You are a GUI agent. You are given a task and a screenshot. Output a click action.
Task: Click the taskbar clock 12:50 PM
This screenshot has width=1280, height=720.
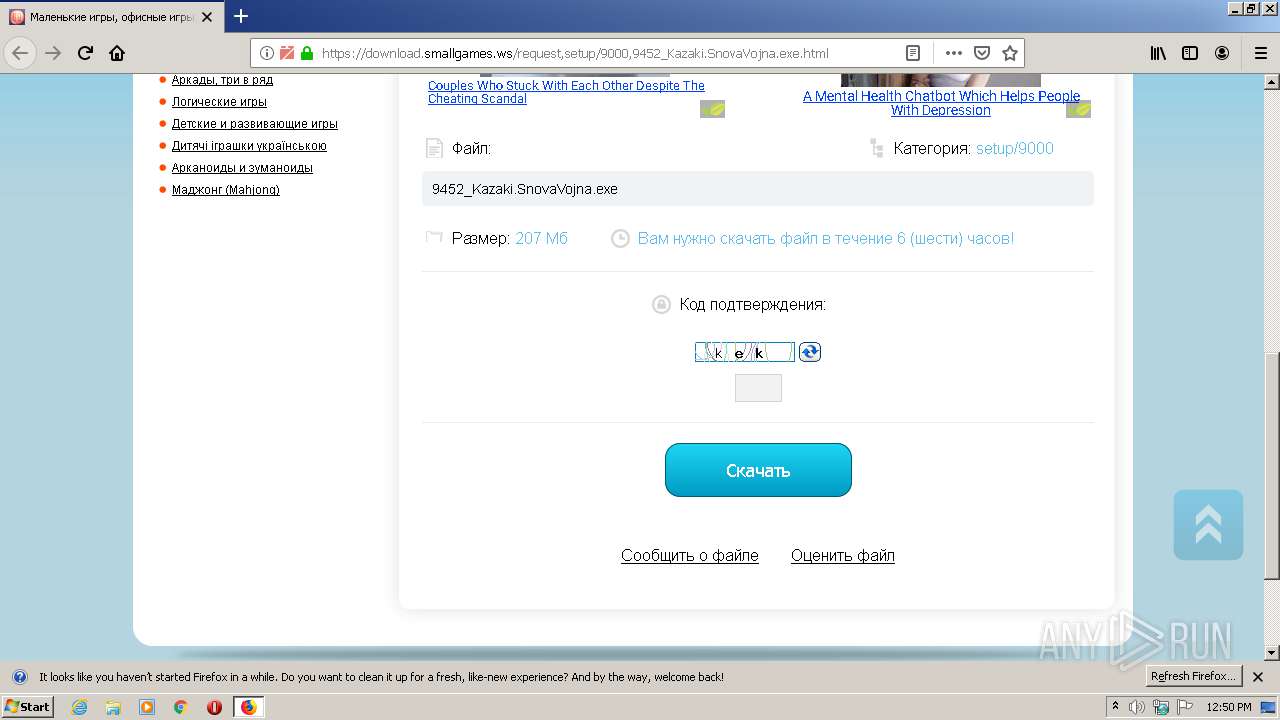(x=1229, y=707)
